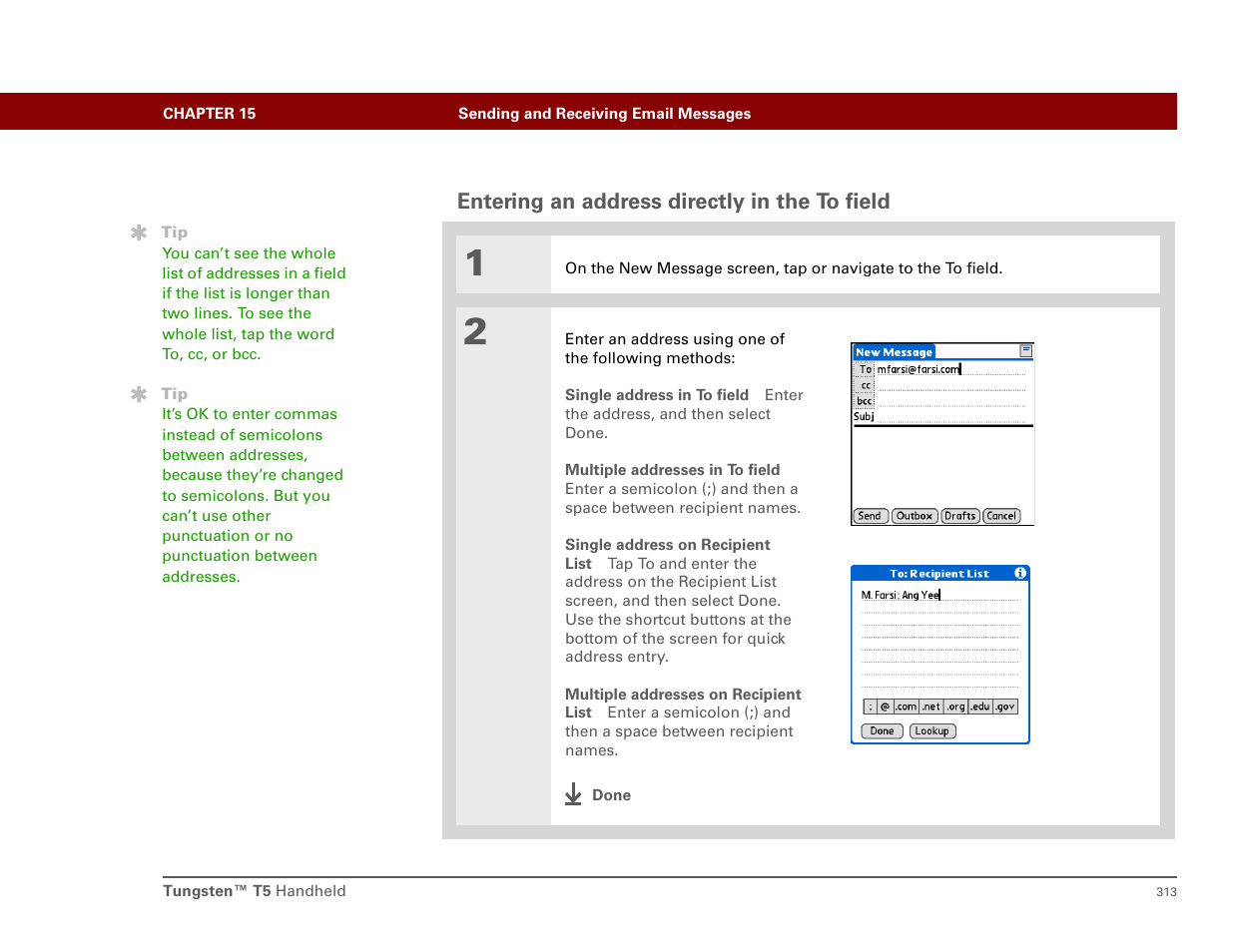Tap the To label in New Message

[865, 369]
